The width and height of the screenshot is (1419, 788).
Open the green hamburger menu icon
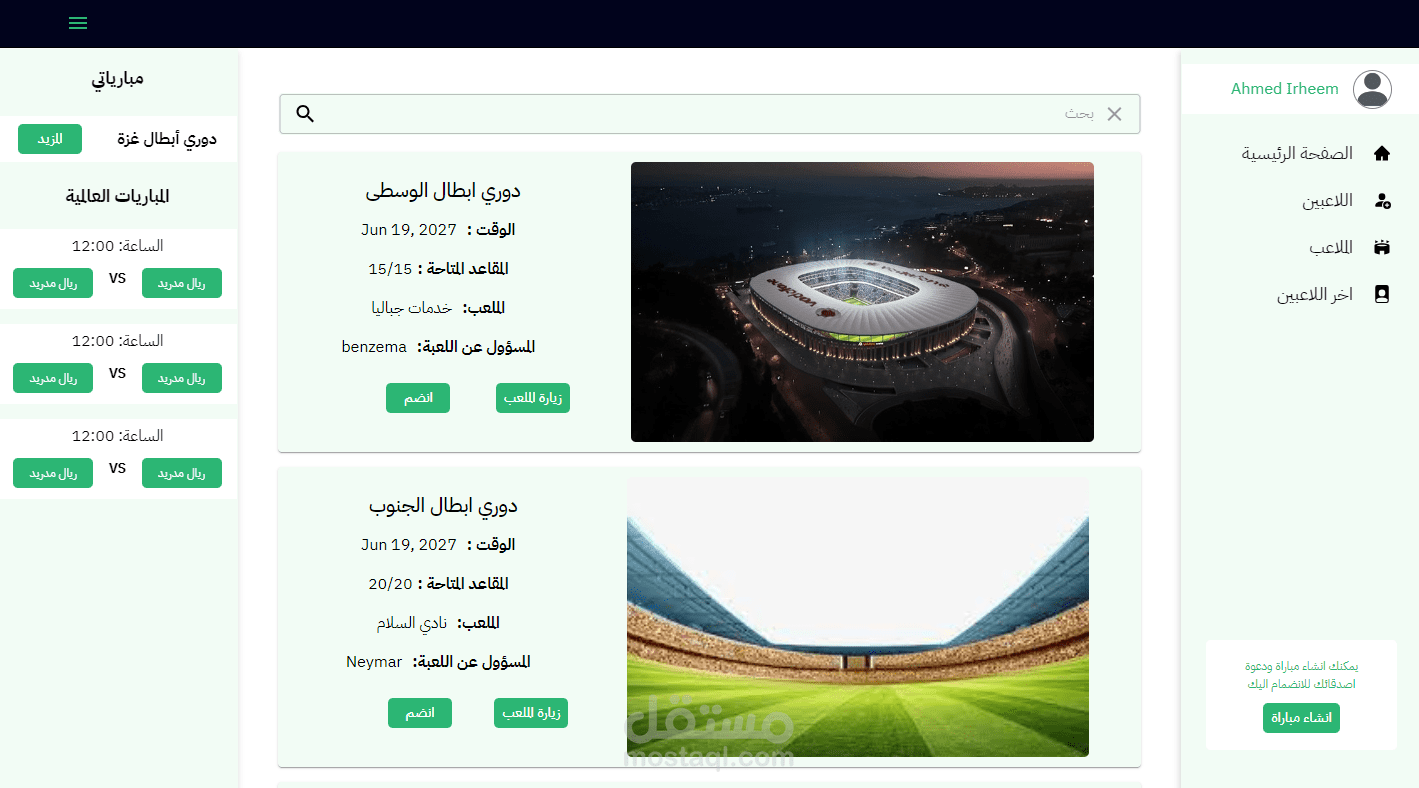point(78,23)
